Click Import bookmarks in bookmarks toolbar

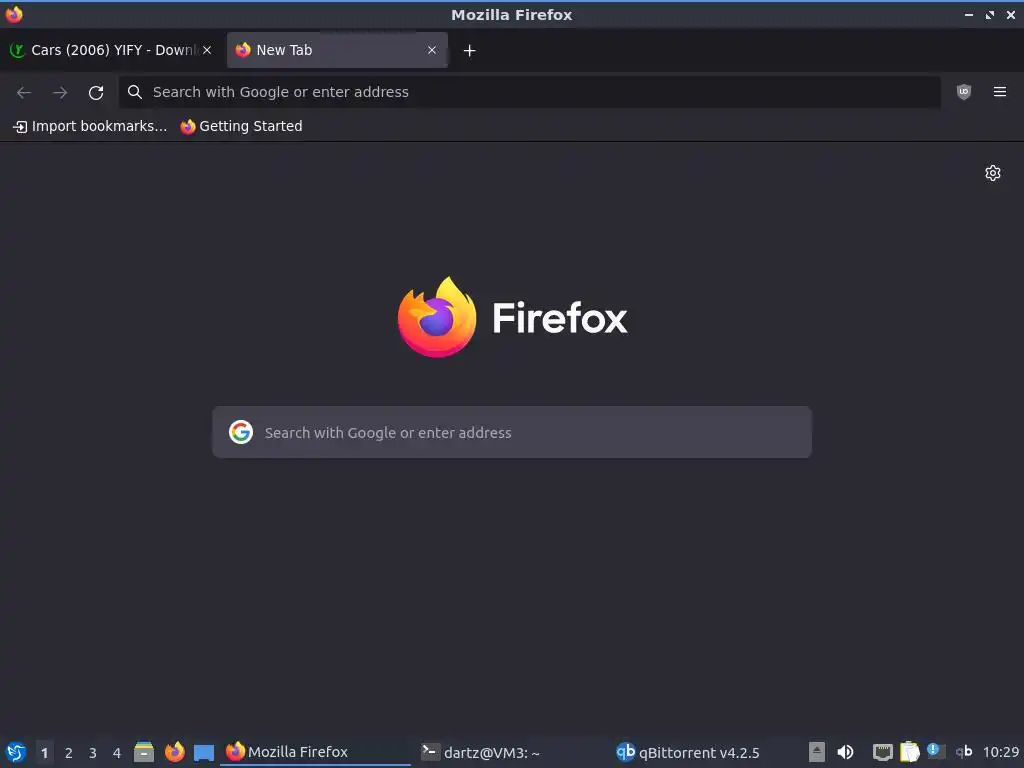point(90,126)
